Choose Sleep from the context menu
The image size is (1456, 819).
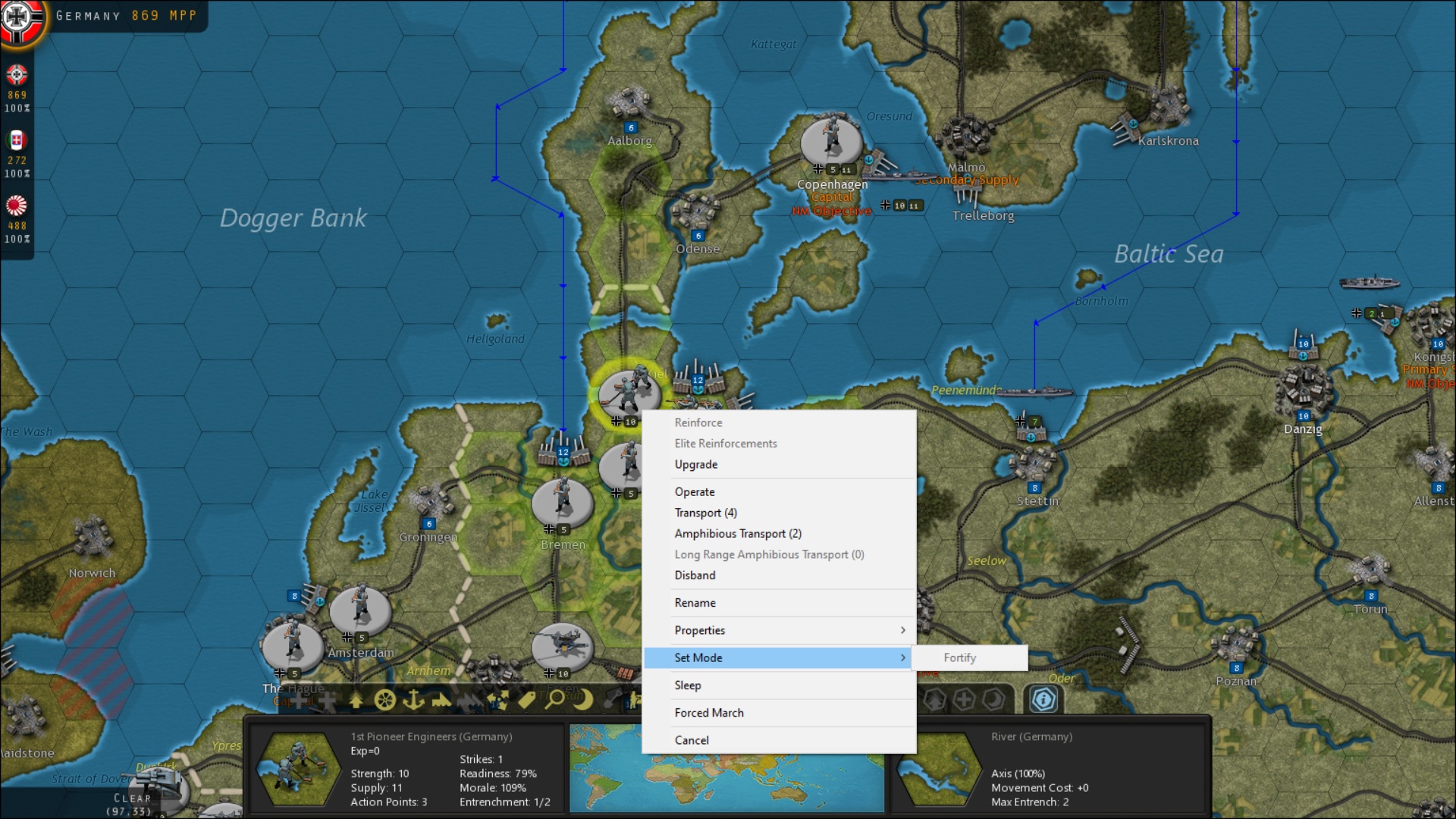point(687,685)
